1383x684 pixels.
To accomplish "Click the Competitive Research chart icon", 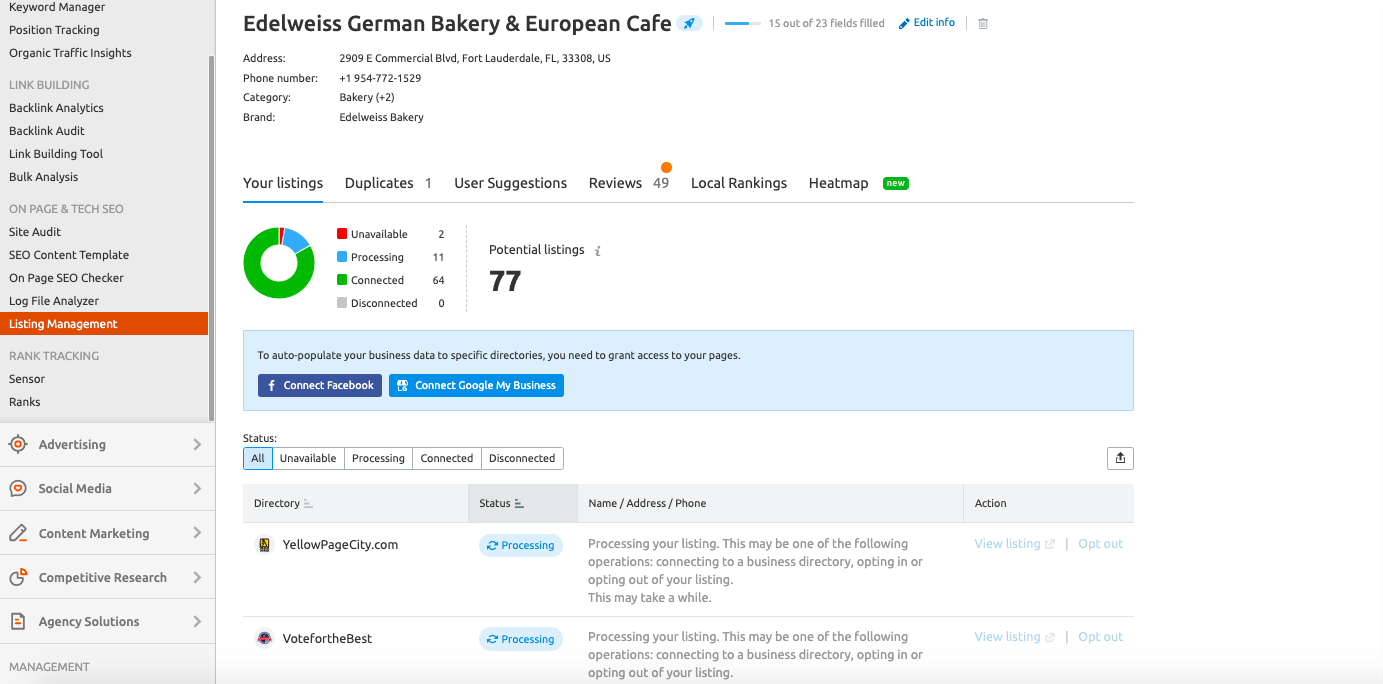I will [18, 577].
